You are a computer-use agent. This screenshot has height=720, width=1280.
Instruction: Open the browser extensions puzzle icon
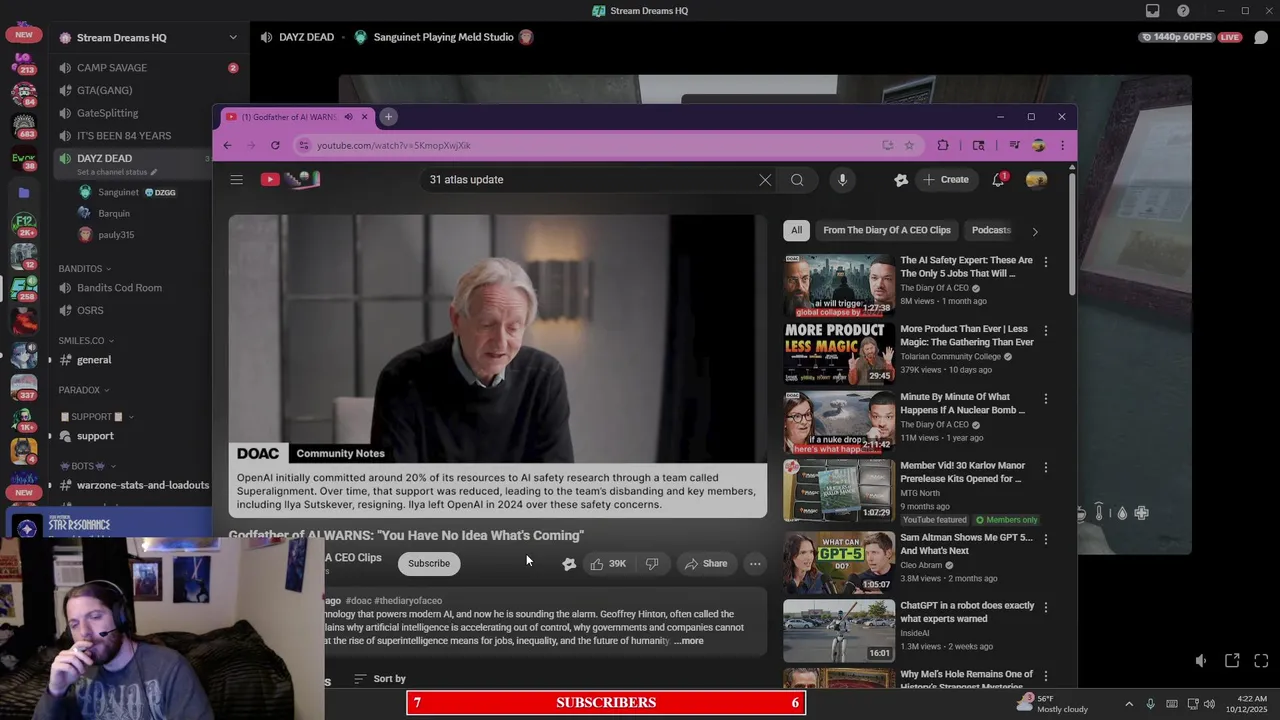942,146
